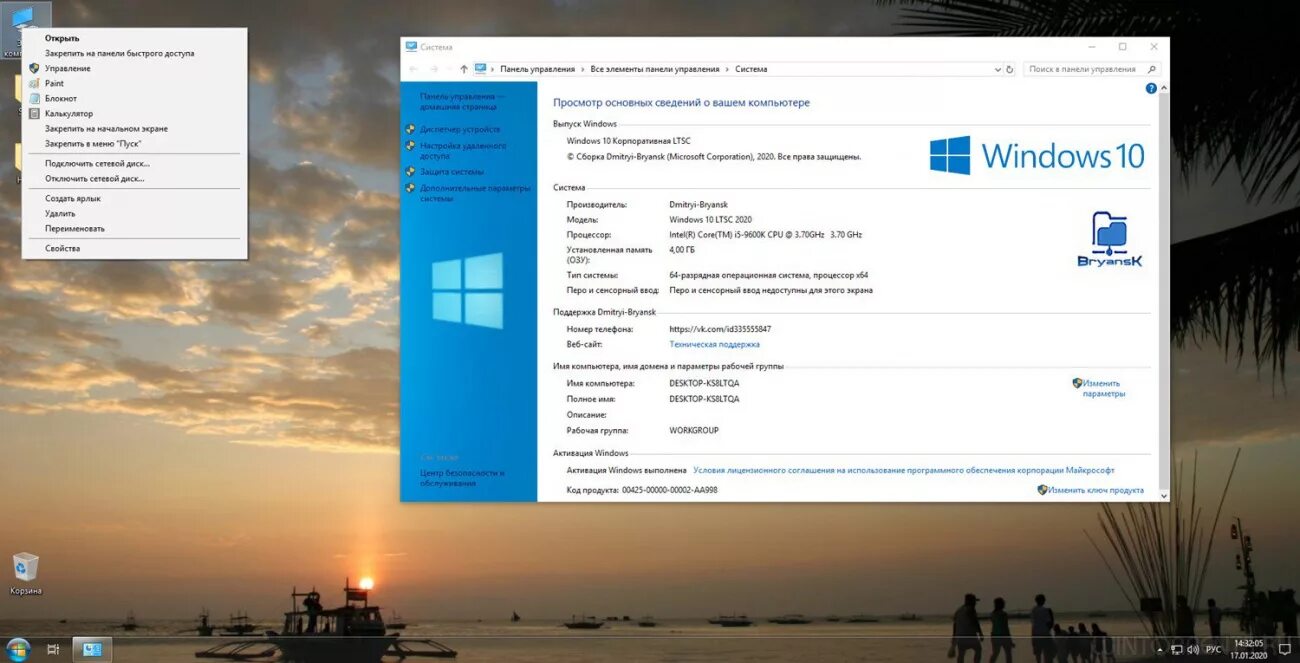1300x663 pixels.
Task: Open Дополнительные параметры системы link
Action: click(x=475, y=193)
